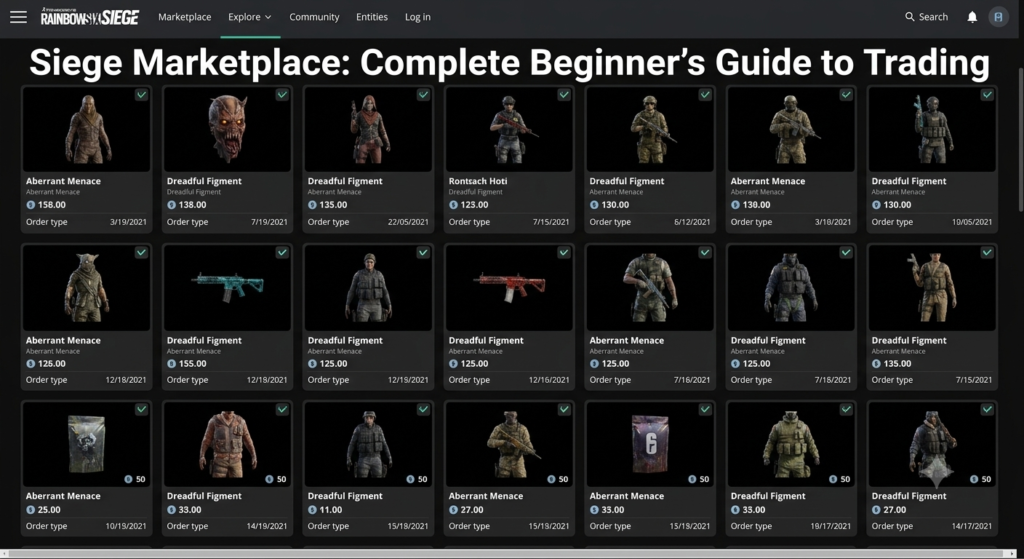Click Order type on the 158.00 card

(46, 222)
